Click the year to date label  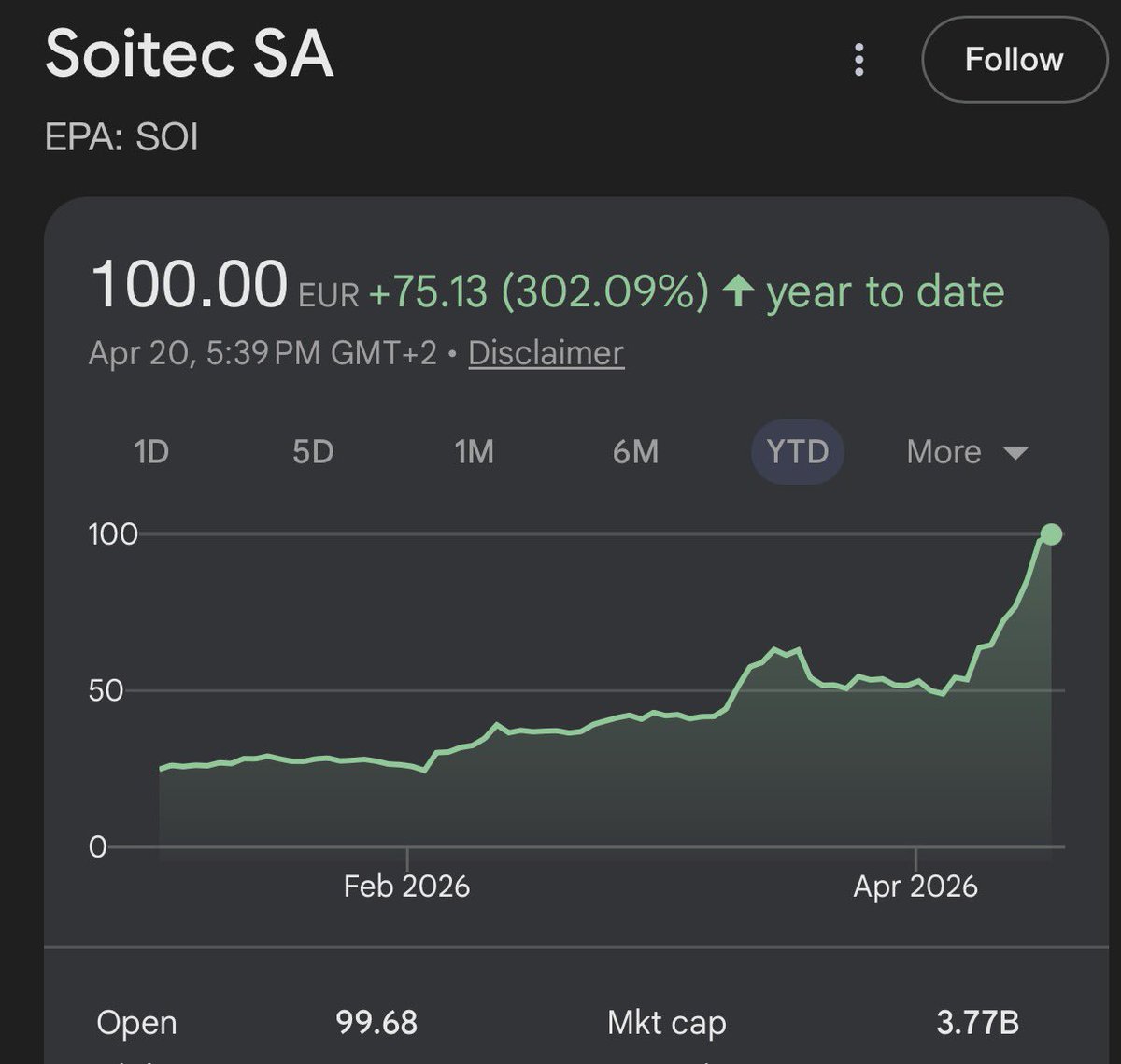tap(886, 291)
